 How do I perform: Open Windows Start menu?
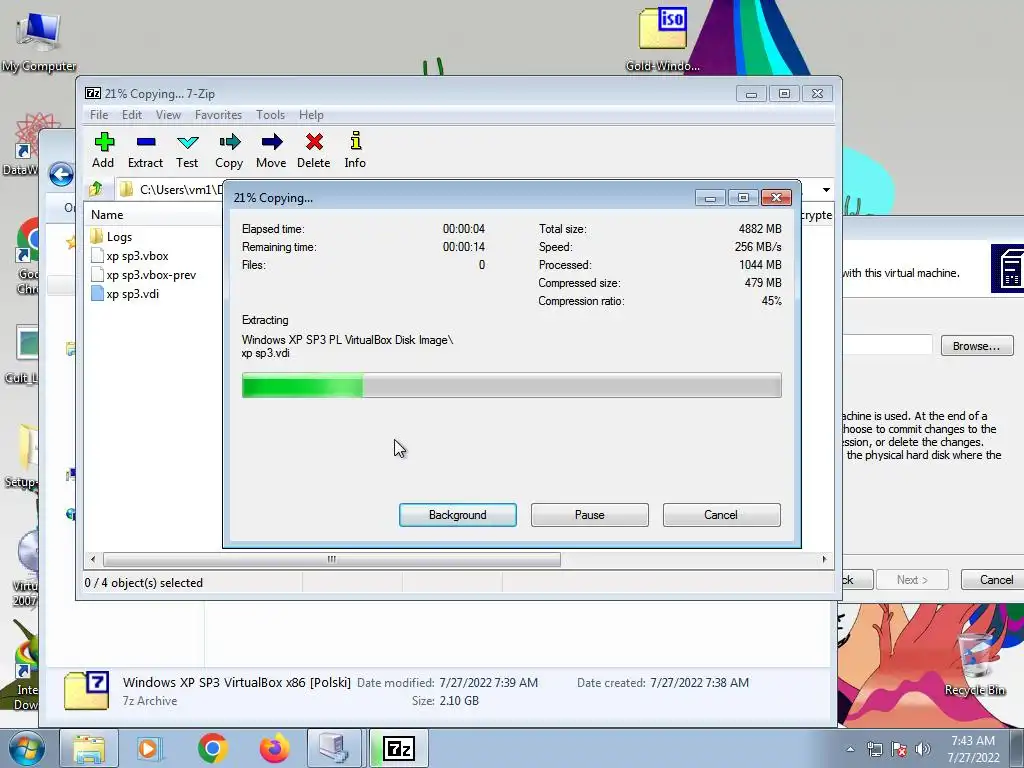(x=26, y=748)
